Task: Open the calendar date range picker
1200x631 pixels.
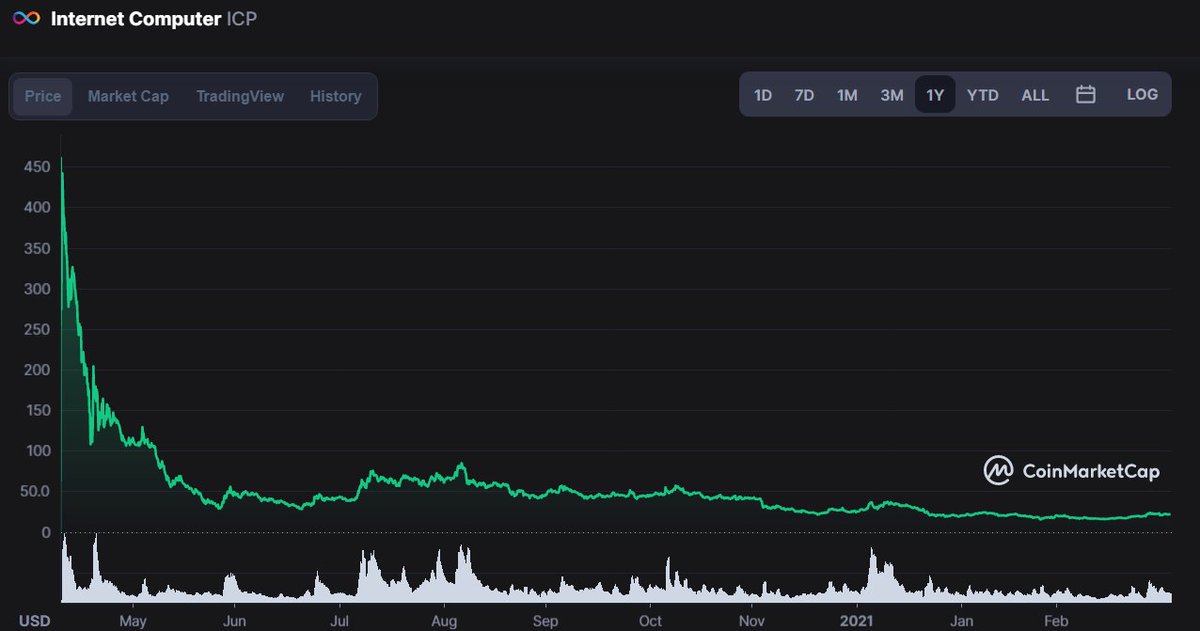Action: point(1086,95)
